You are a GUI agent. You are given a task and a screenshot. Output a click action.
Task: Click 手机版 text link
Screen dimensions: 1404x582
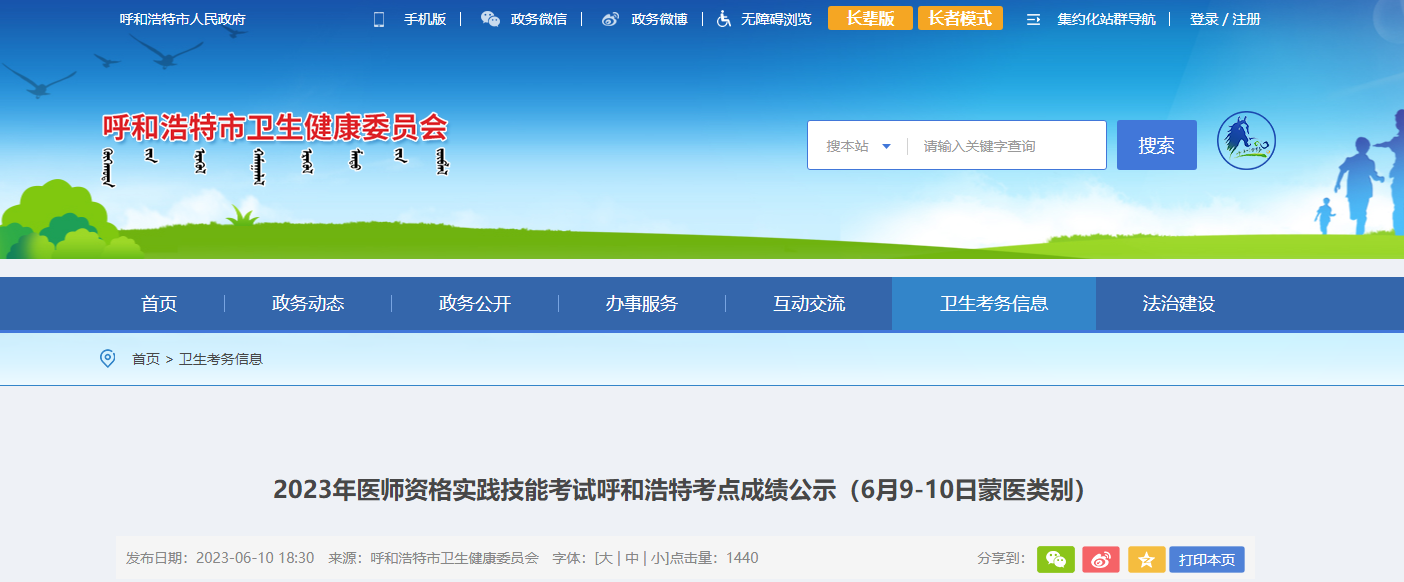click(425, 19)
